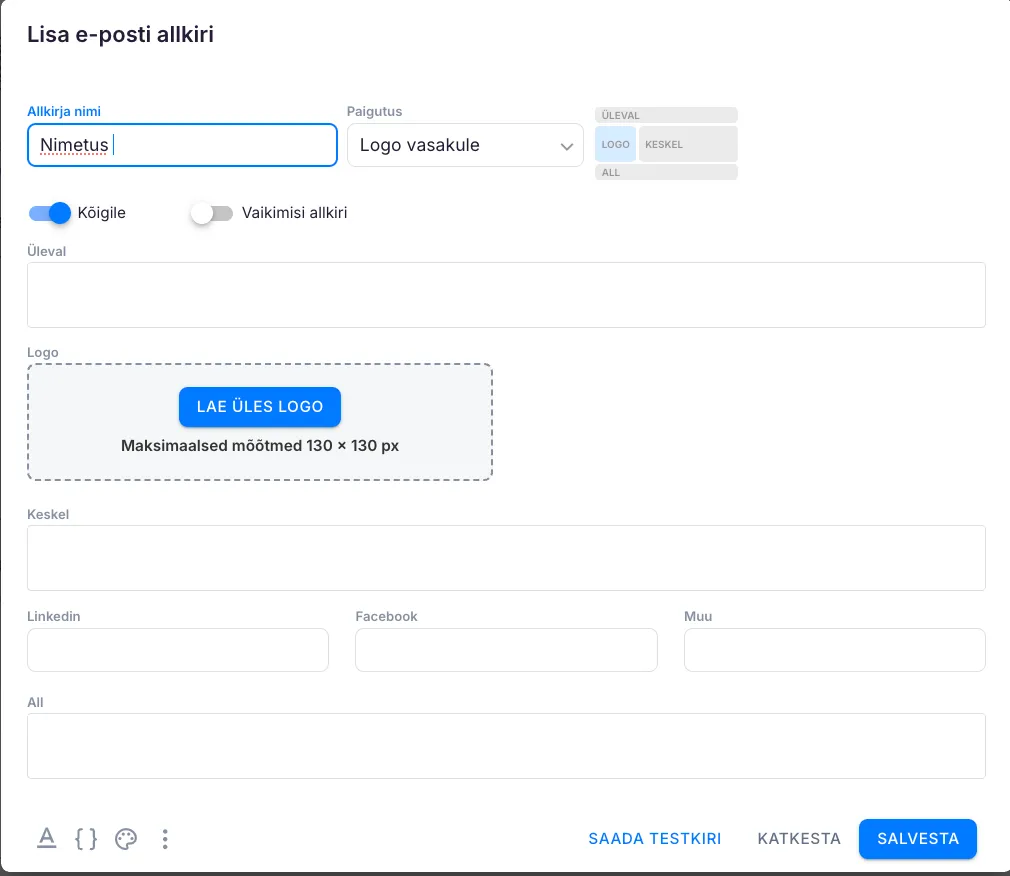Screen dimensions: 1010x876
Task: Open the three-dot more options menu
Action: (165, 839)
